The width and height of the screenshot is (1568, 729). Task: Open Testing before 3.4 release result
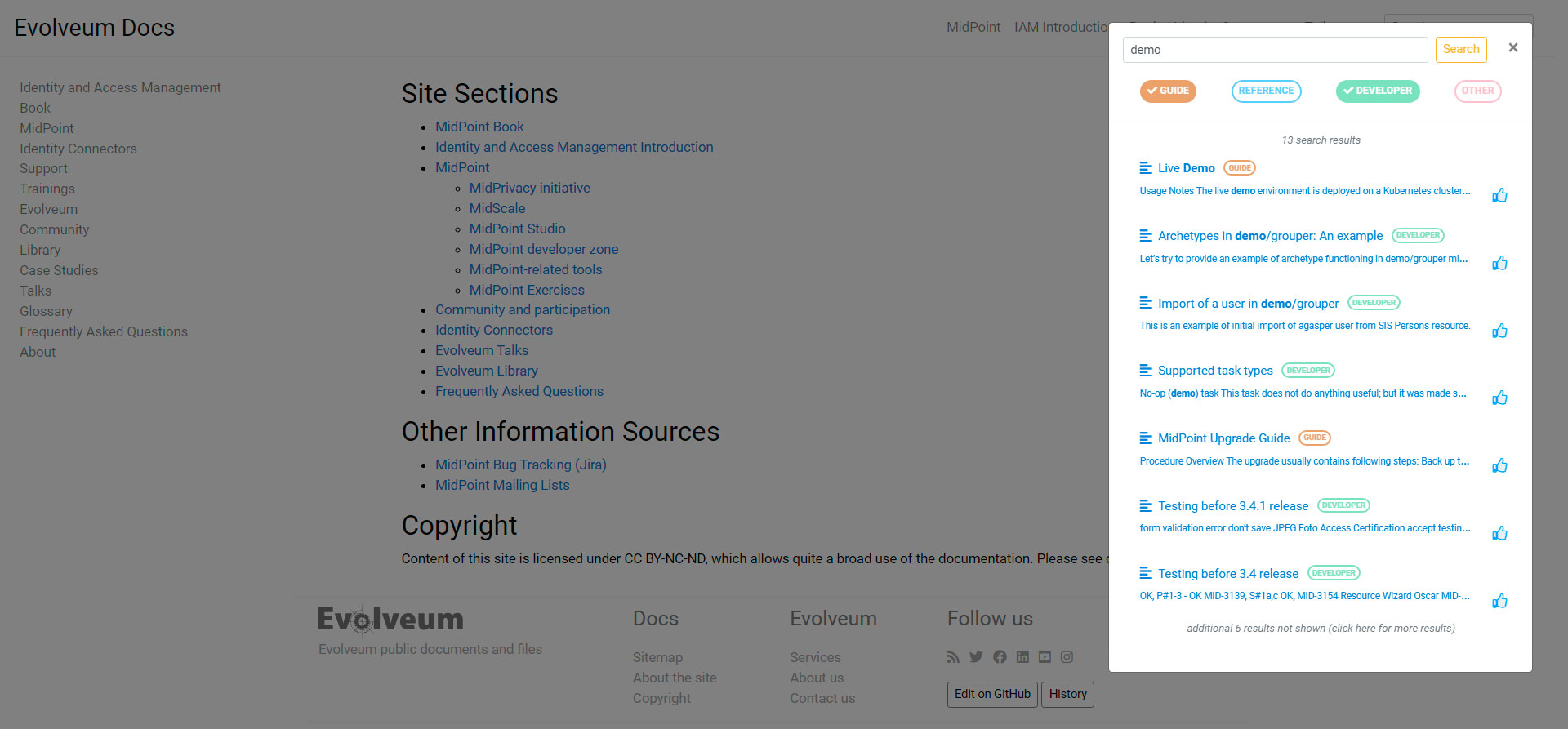[1228, 574]
